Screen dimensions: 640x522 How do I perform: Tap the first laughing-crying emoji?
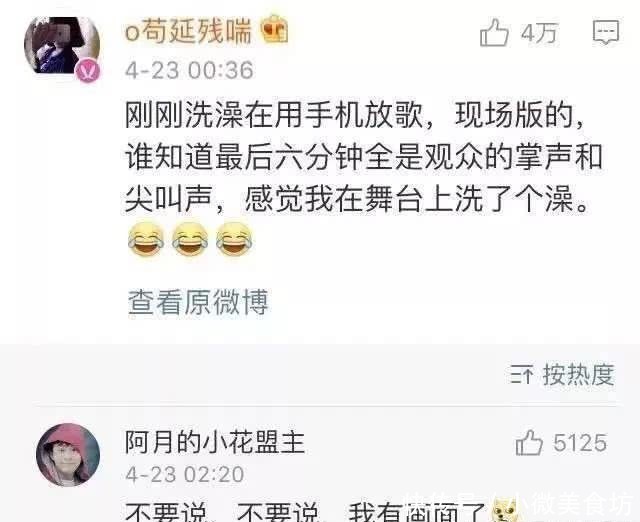[146, 239]
